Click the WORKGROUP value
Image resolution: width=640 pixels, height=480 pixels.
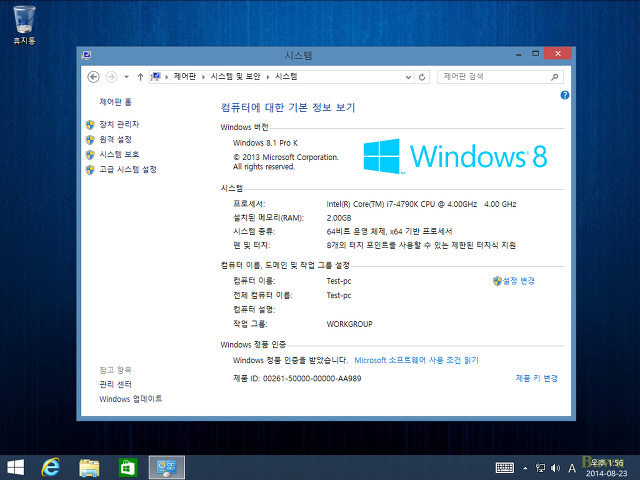pyautogui.click(x=349, y=324)
